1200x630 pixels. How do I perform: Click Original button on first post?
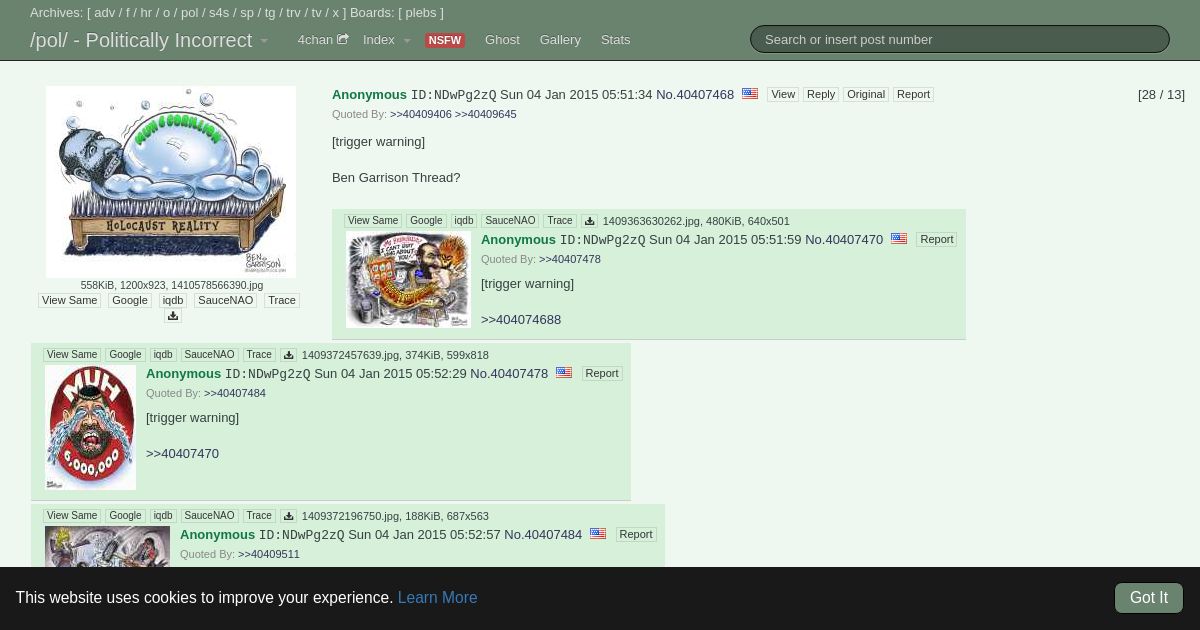pyautogui.click(x=866, y=94)
